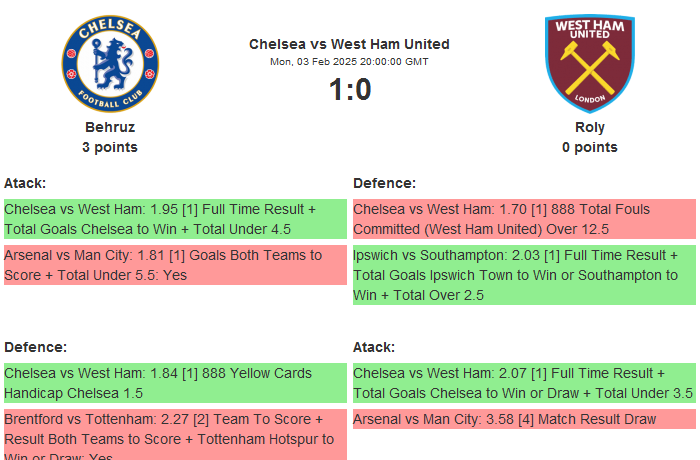Open Chelsea to Win + Total Under 4.5 bet
Image resolution: width=700 pixels, height=460 pixels.
[x=175, y=220]
